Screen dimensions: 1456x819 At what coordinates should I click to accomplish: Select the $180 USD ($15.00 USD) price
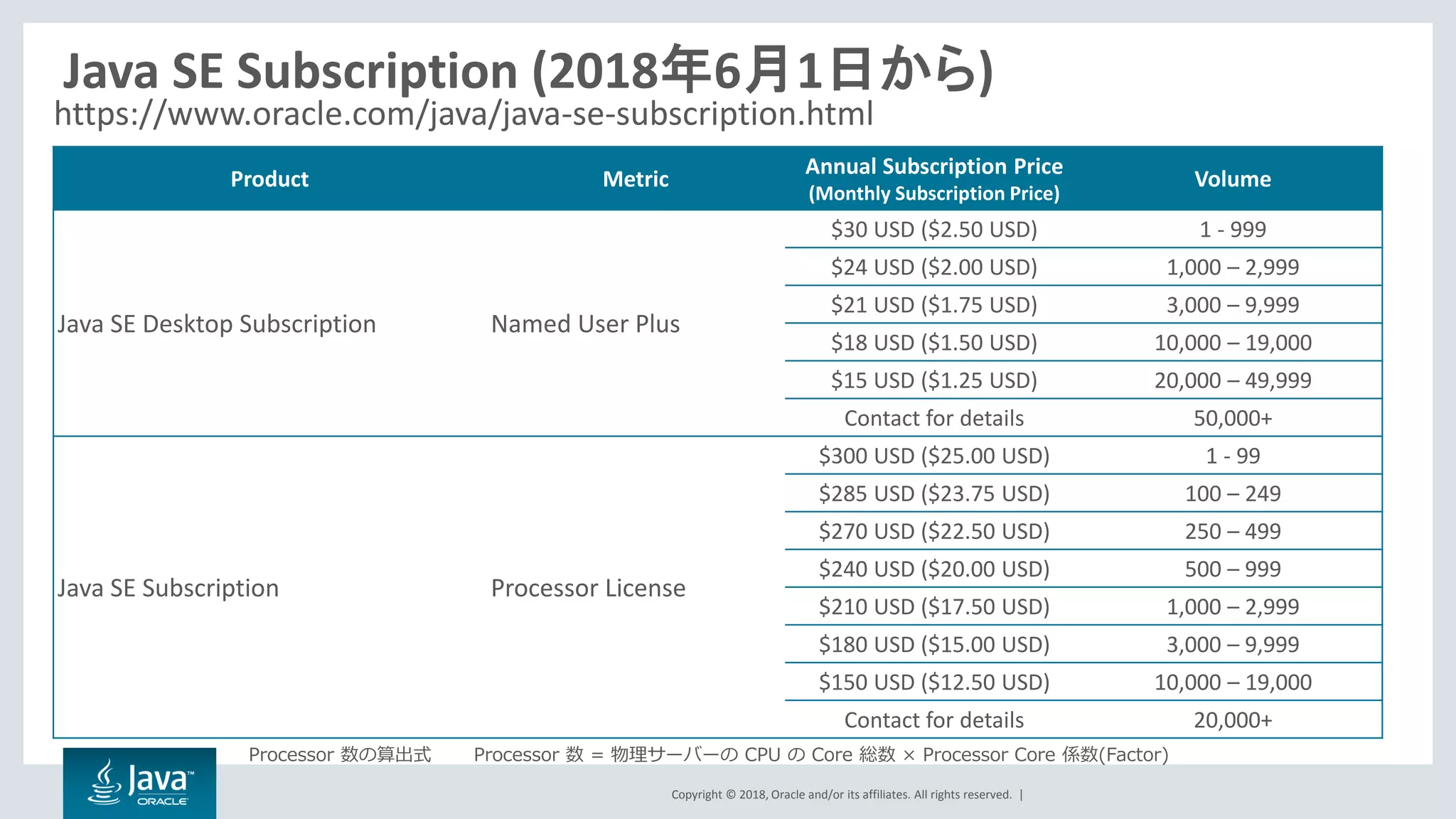(934, 643)
